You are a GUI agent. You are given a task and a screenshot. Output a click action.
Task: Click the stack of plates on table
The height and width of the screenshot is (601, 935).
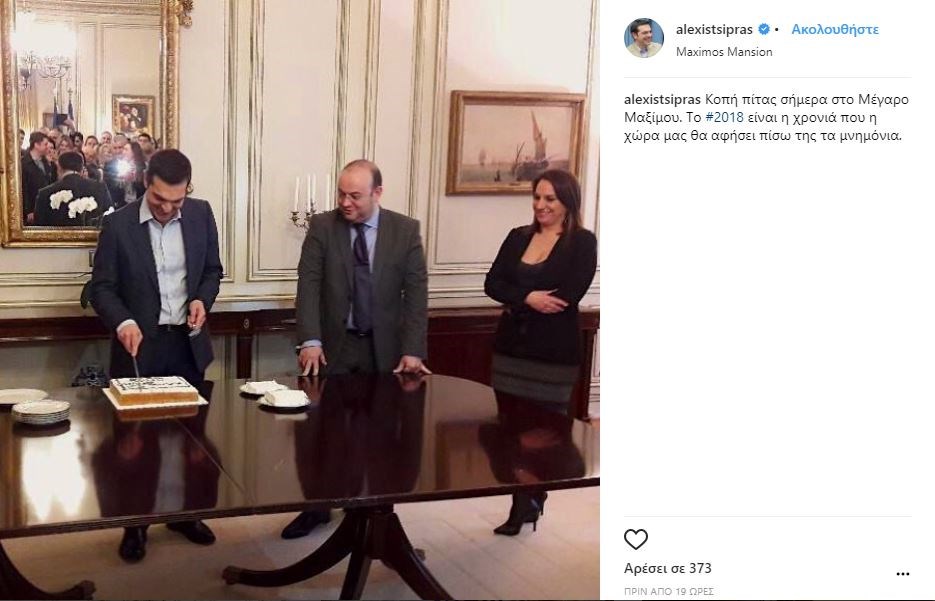[x=41, y=412]
